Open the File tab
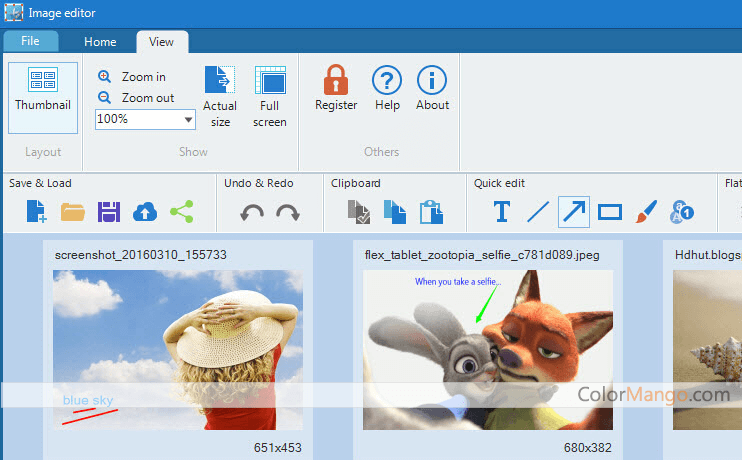Viewport: 742px width, 460px height. (31, 41)
